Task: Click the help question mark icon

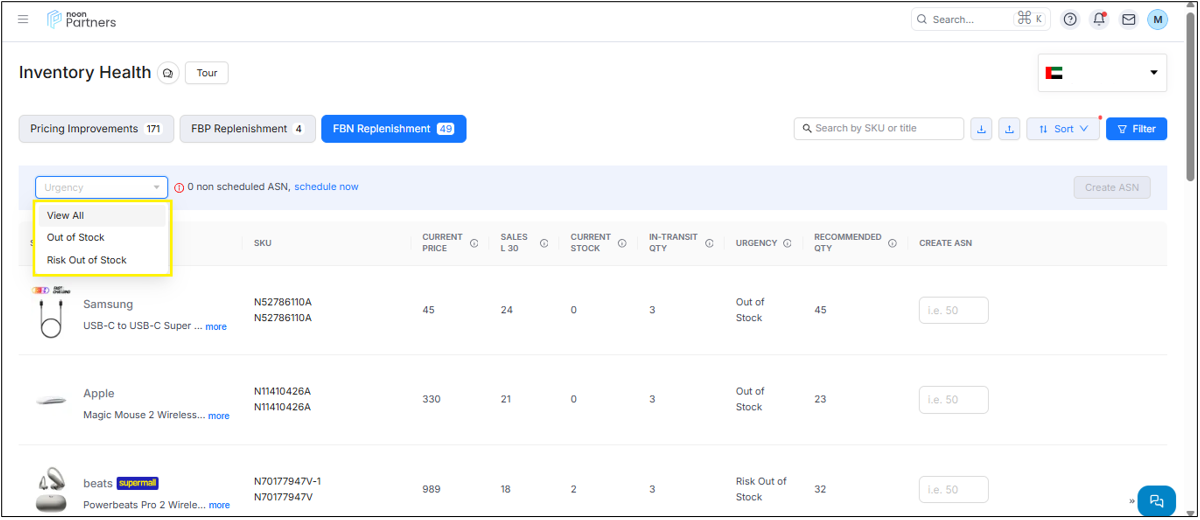Action: tap(1070, 19)
